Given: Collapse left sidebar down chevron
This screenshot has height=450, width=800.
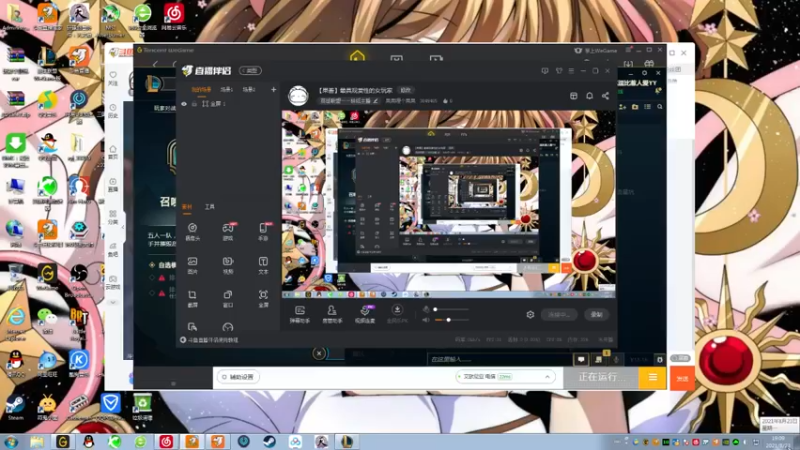Looking at the screenshot, I should click(113, 303).
